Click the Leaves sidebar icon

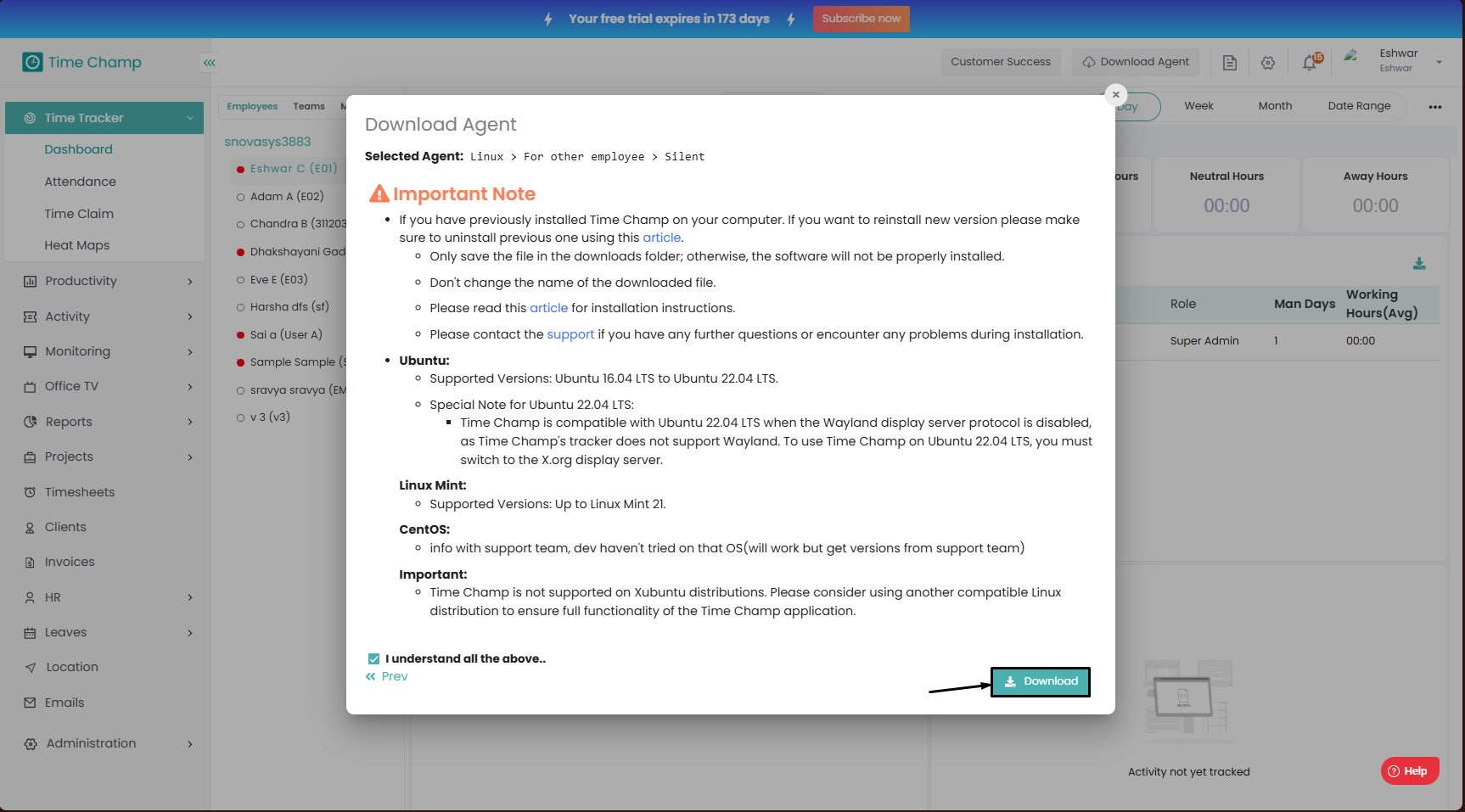[31, 633]
